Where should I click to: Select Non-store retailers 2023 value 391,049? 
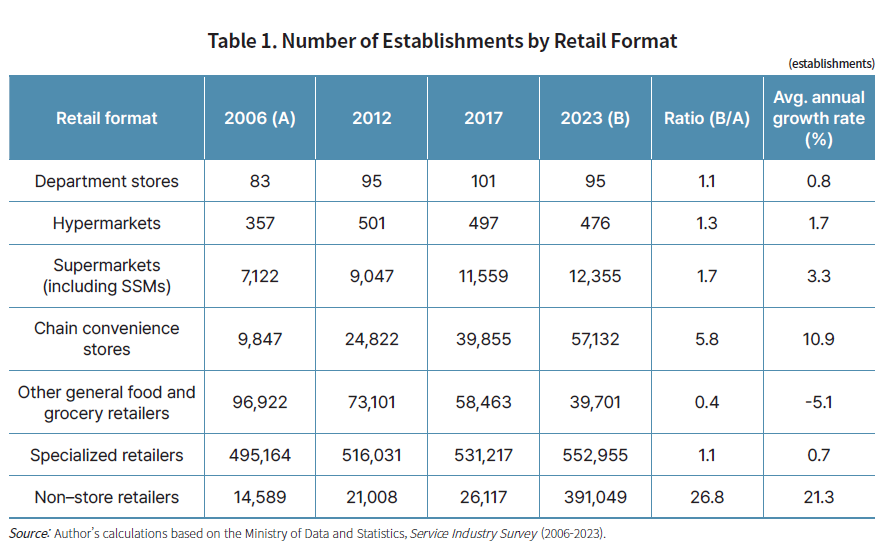pyautogui.click(x=595, y=497)
